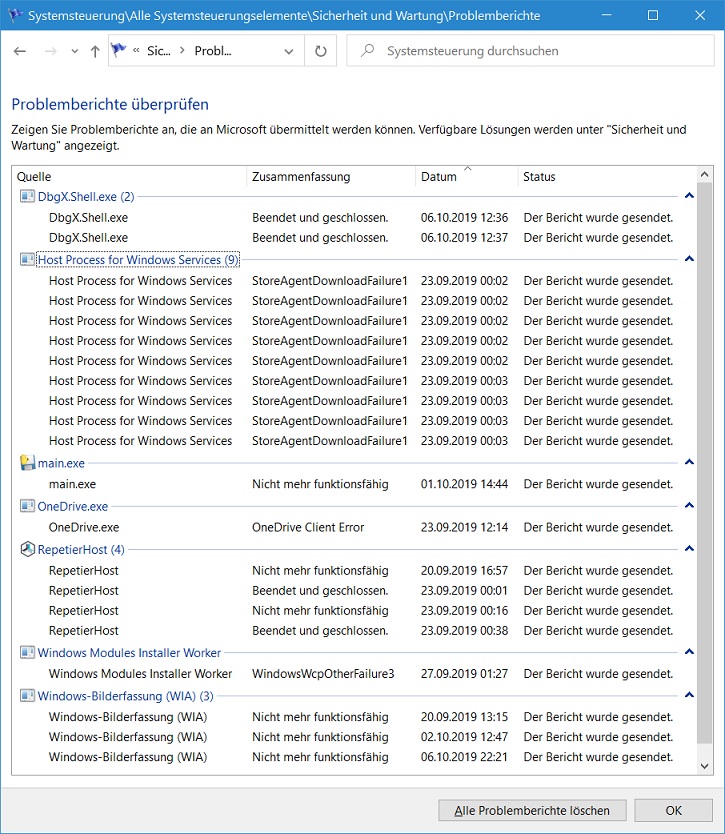
Task: Click Windows-Bilderfassung (WIA) group icon
Action: click(27, 695)
